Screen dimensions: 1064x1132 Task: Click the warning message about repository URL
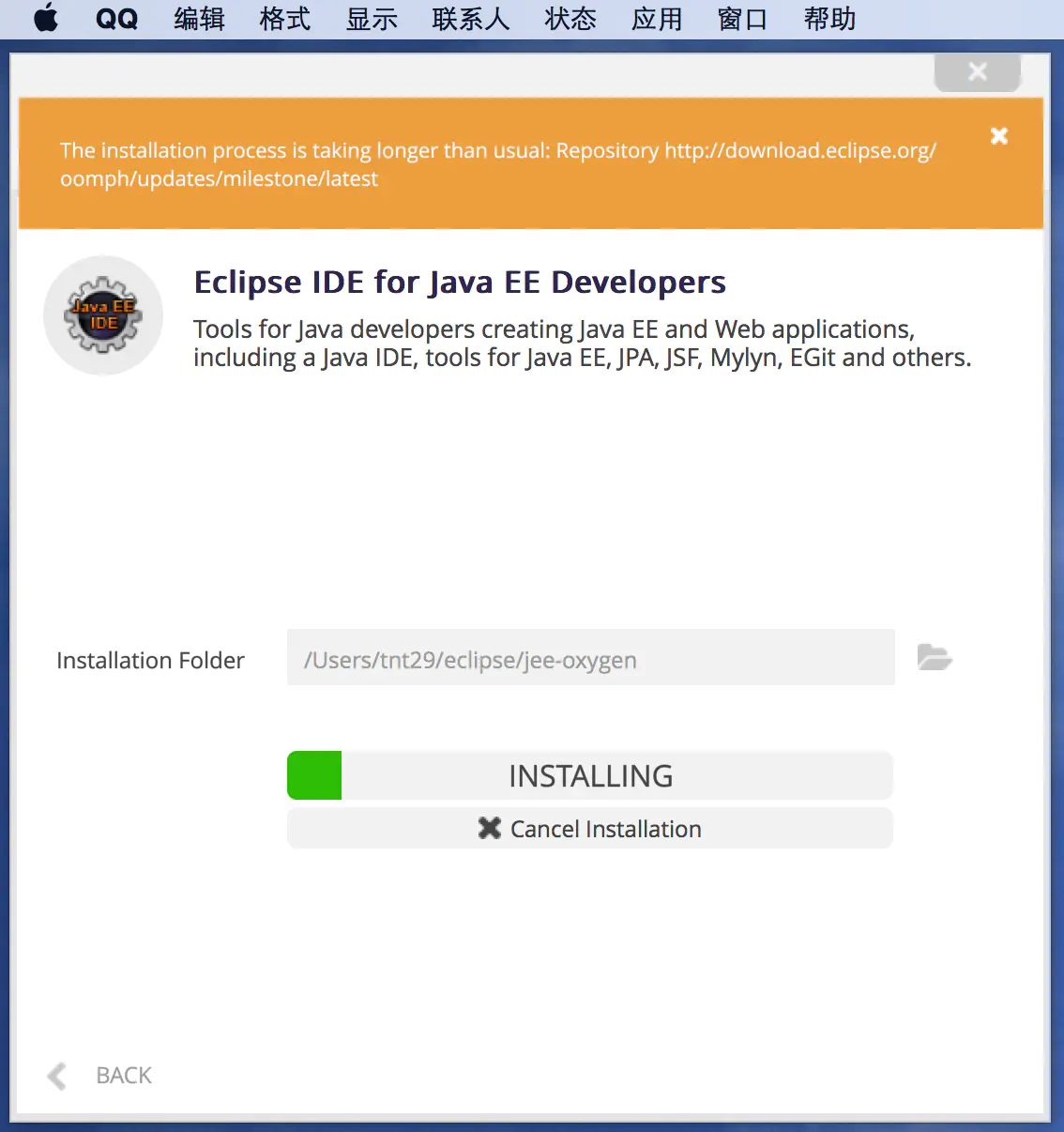click(x=498, y=164)
